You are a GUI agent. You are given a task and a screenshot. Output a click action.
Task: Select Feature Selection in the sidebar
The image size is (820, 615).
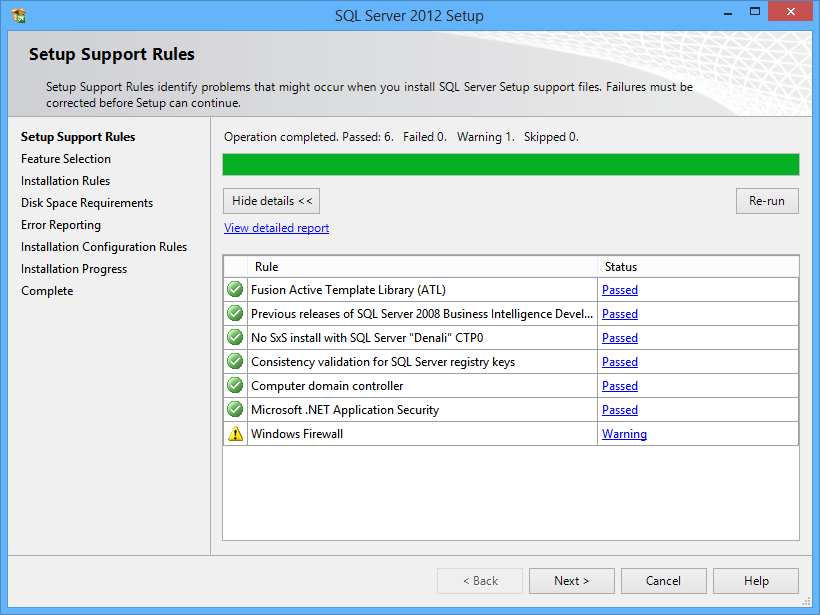click(65, 158)
